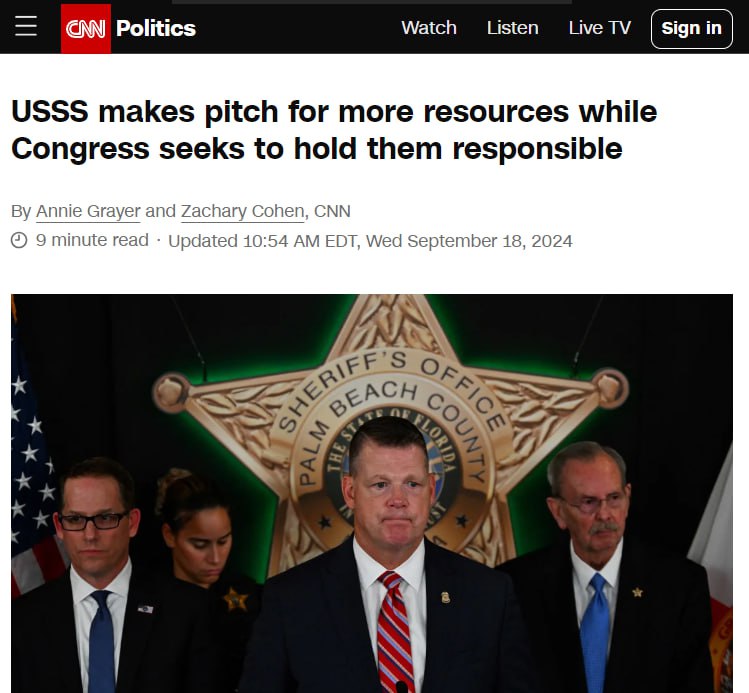Image resolution: width=749 pixels, height=693 pixels.
Task: Open Live TV from header
Action: [599, 28]
